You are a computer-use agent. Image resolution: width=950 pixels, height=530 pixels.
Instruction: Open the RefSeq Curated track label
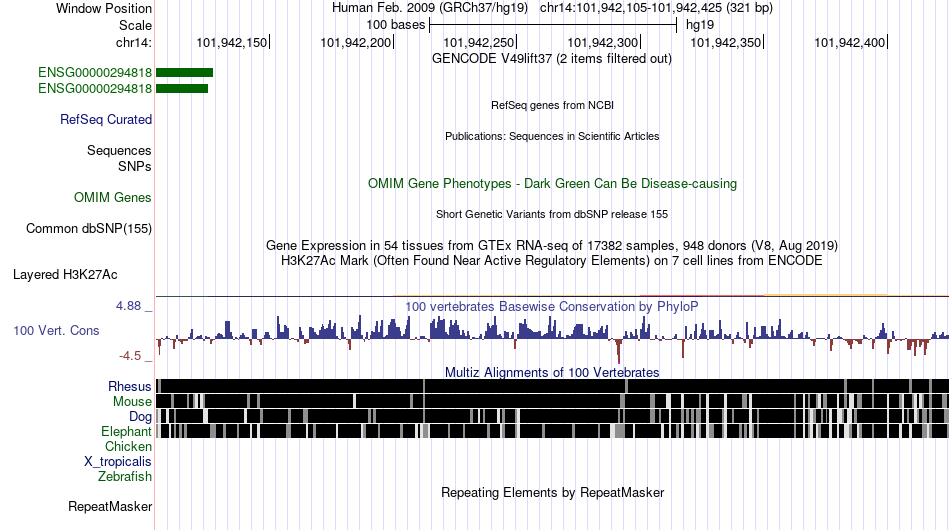pyautogui.click(x=106, y=119)
